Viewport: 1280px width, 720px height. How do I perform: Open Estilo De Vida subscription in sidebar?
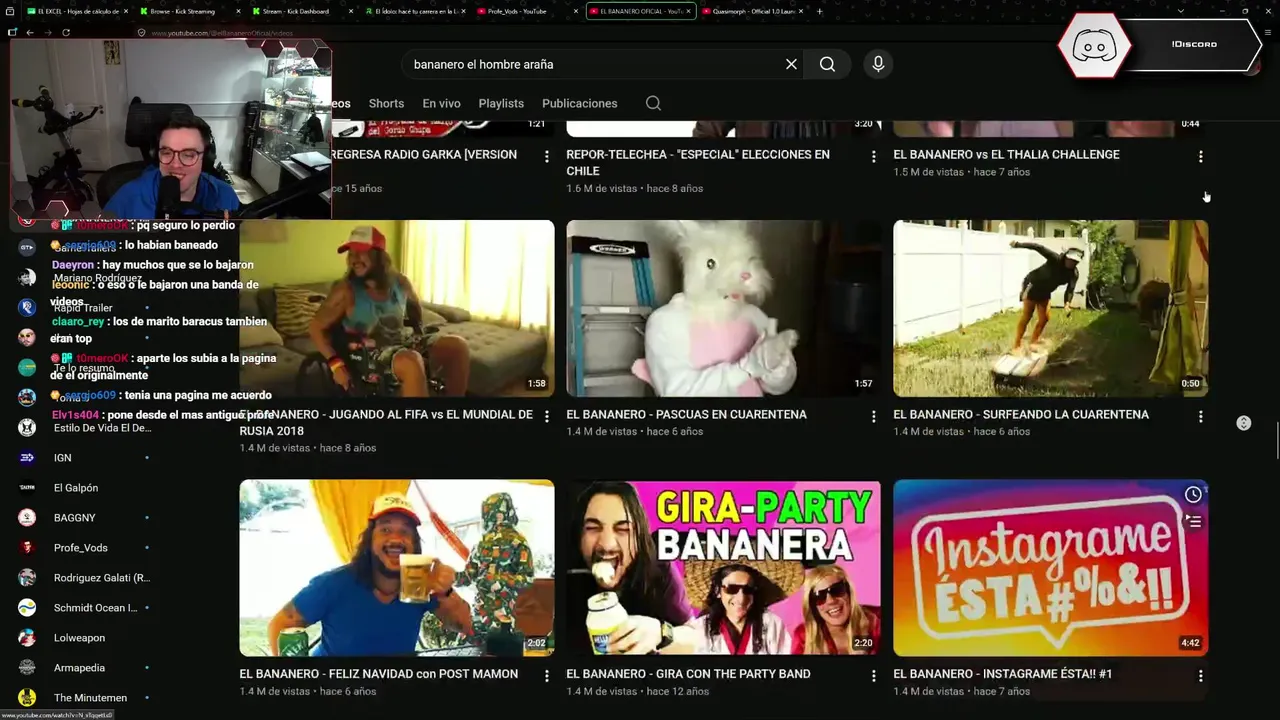click(x=102, y=427)
